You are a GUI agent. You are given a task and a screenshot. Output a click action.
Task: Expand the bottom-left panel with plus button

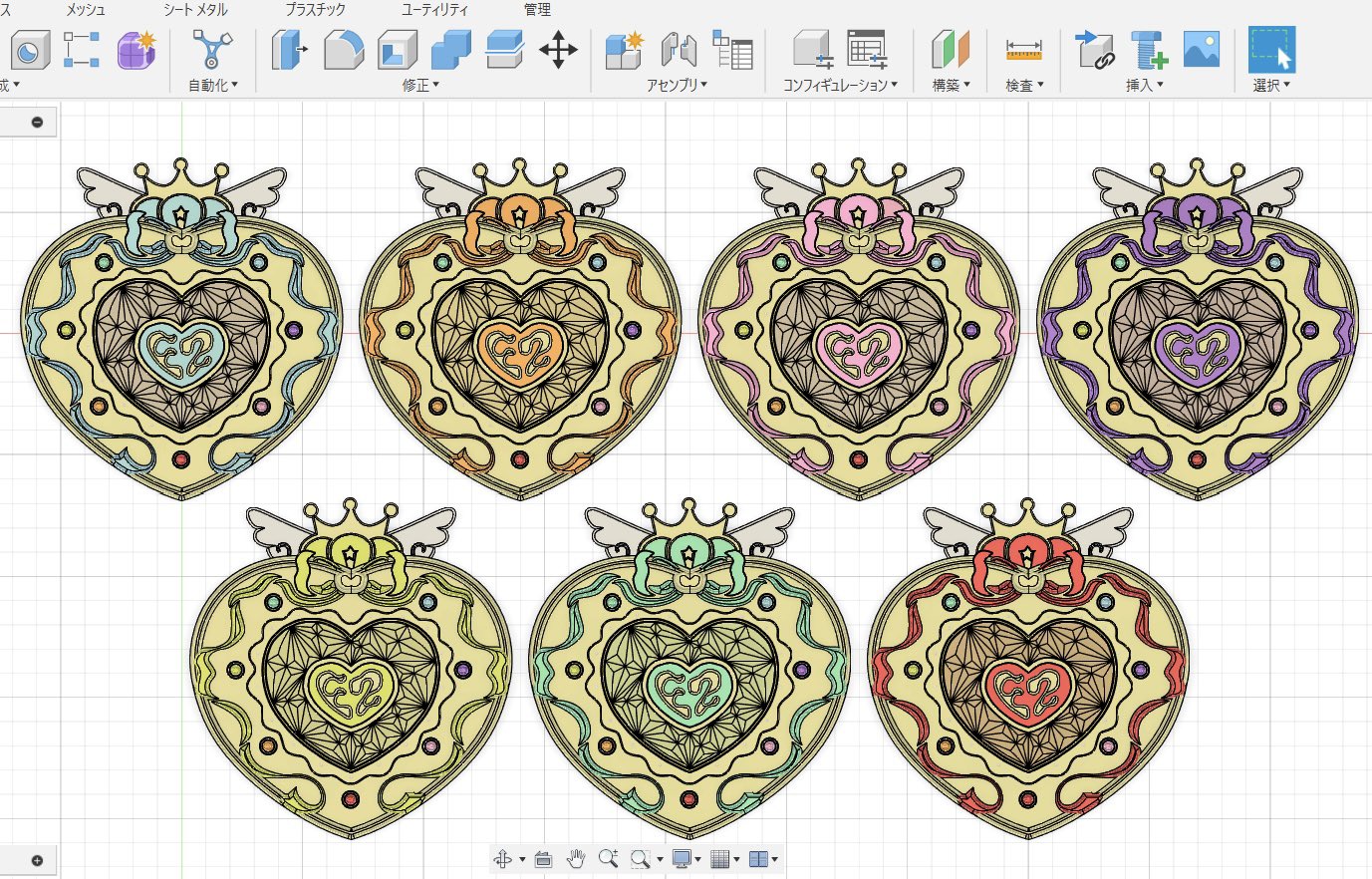37,860
